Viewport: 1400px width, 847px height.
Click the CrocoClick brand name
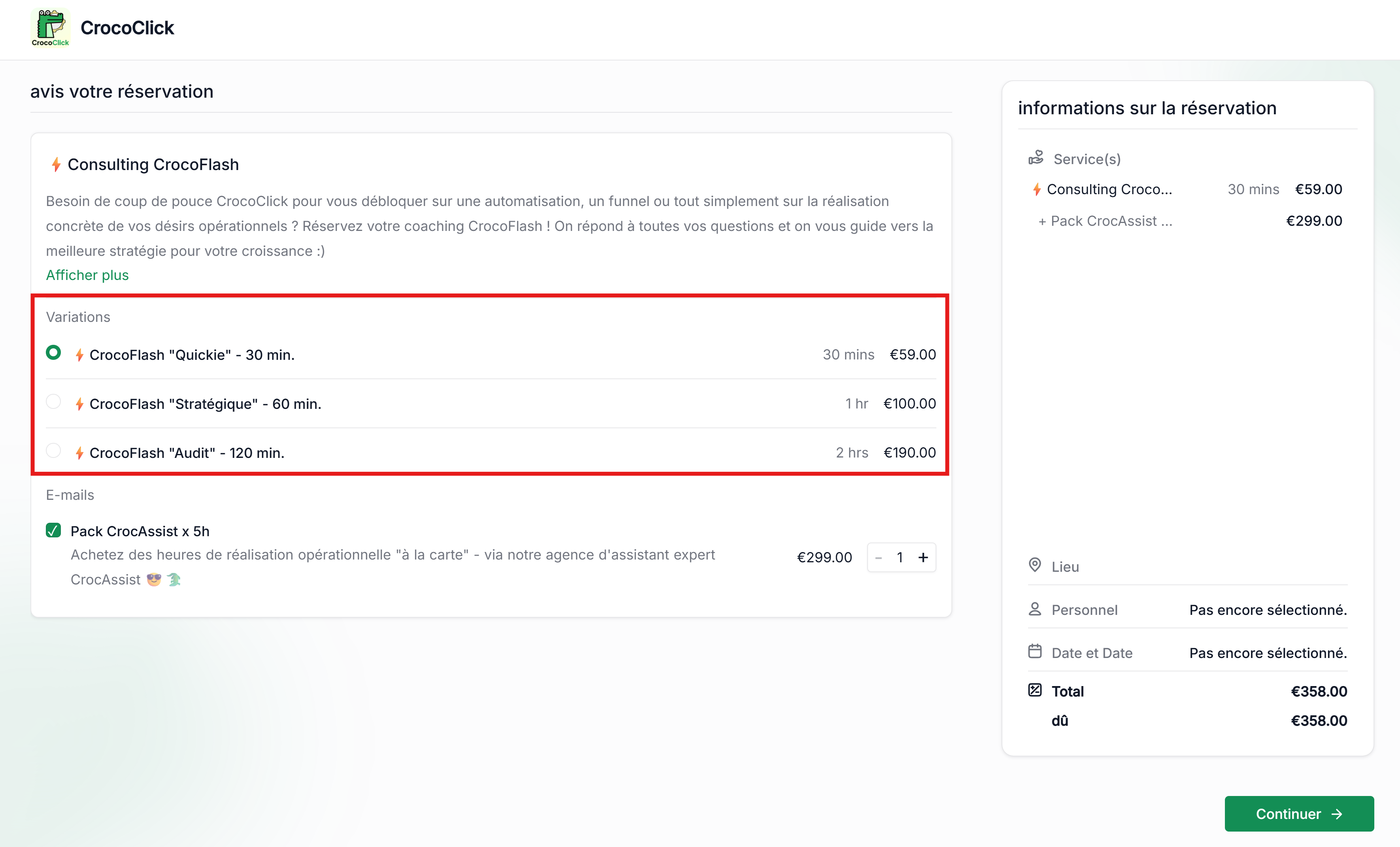pos(127,28)
